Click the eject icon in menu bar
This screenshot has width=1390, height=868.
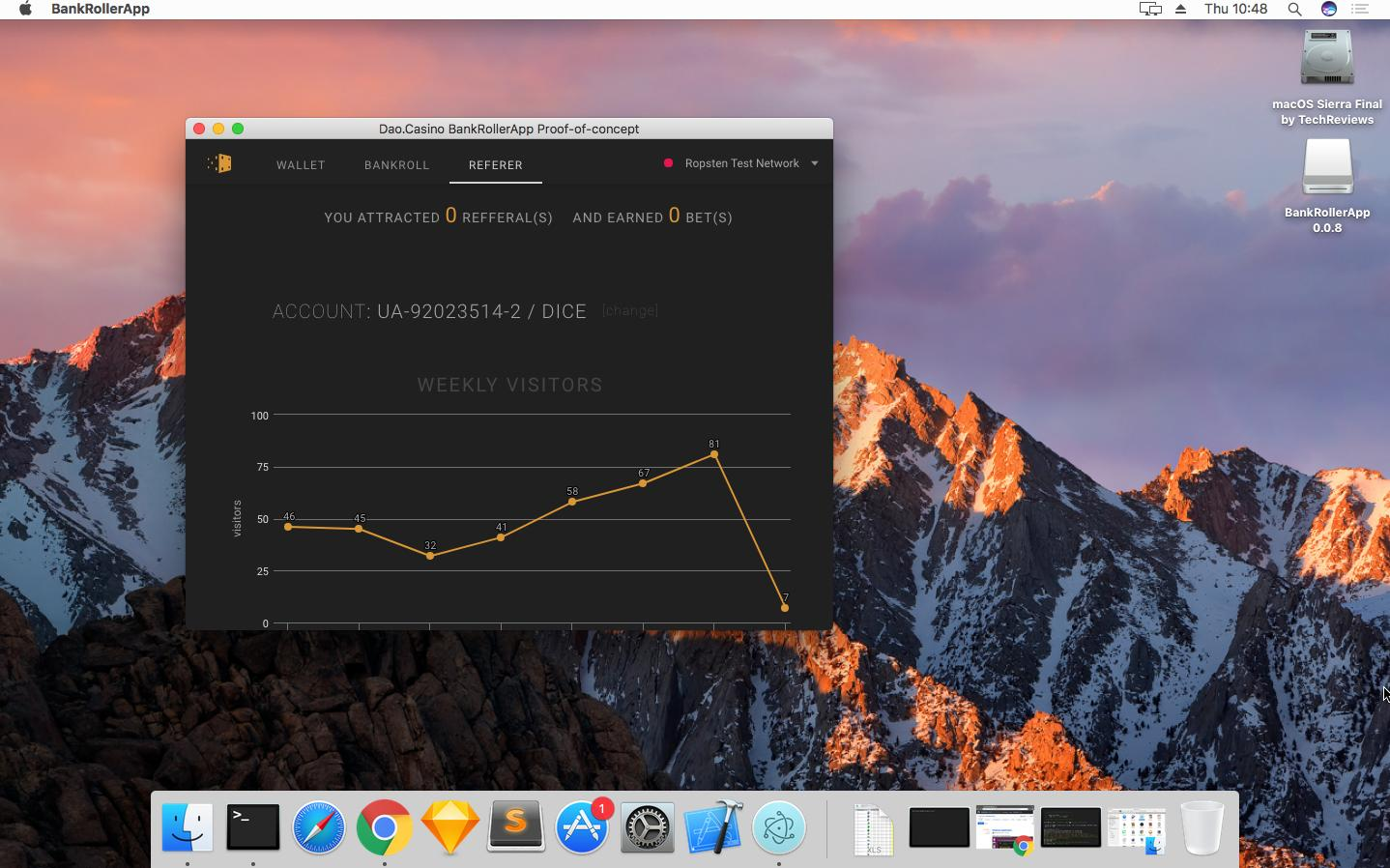(1180, 9)
